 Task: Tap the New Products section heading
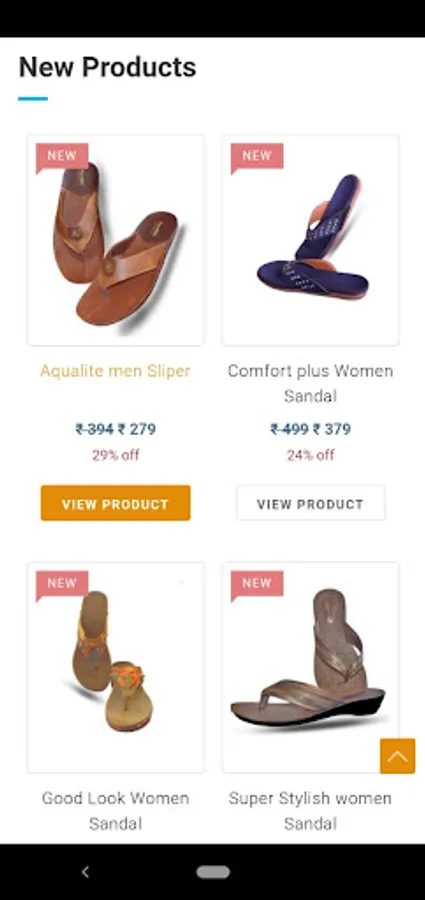[107, 67]
